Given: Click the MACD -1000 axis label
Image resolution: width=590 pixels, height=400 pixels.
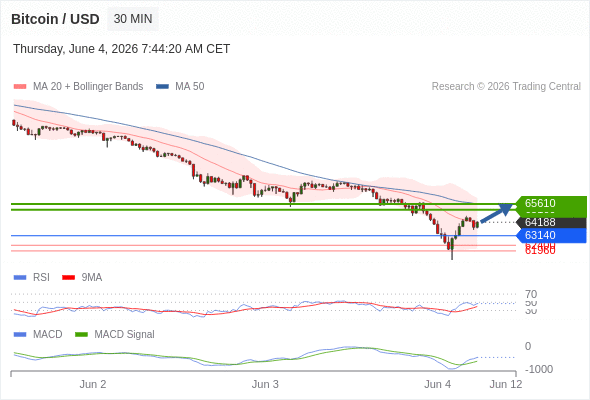Looking at the screenshot, I should click(539, 369).
